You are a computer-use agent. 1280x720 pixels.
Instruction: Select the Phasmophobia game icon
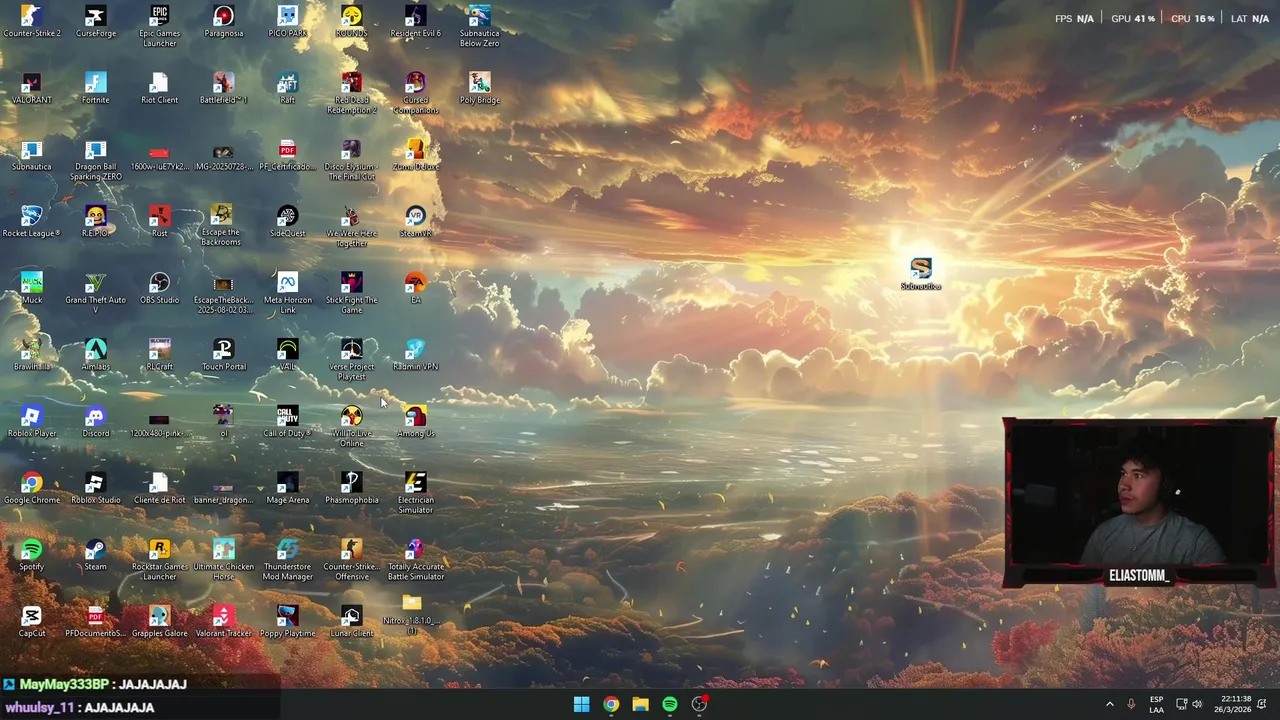pos(351,489)
